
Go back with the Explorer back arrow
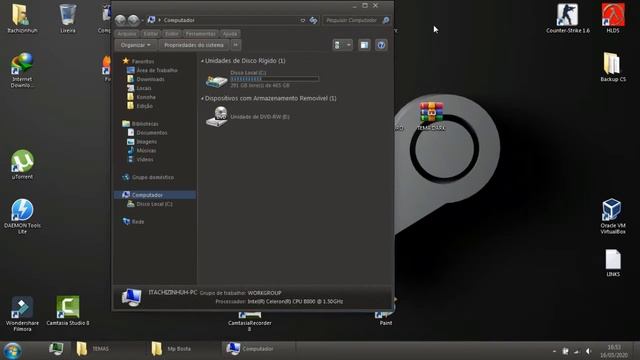click(x=120, y=20)
